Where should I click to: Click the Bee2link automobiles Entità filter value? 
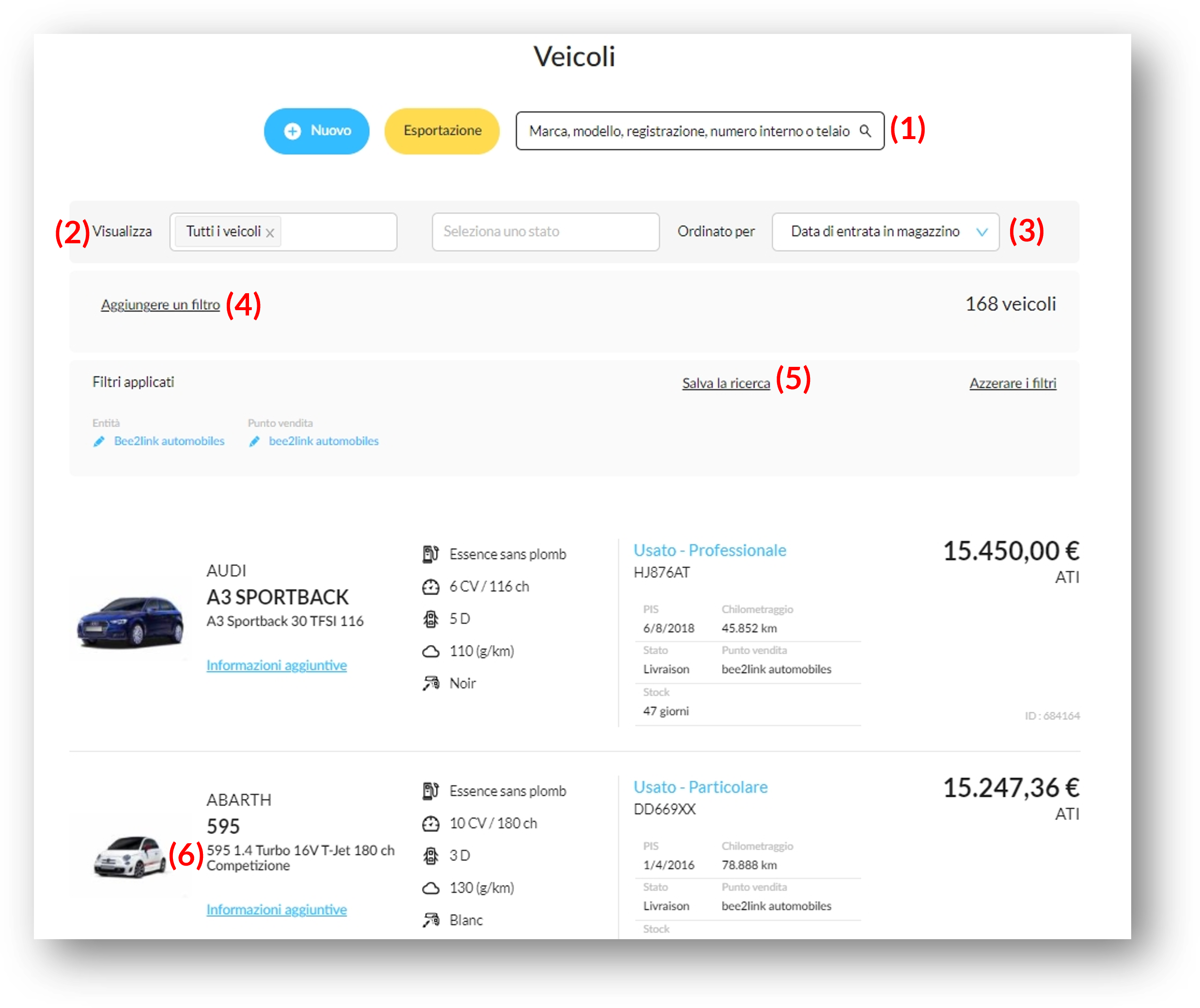pos(169,441)
